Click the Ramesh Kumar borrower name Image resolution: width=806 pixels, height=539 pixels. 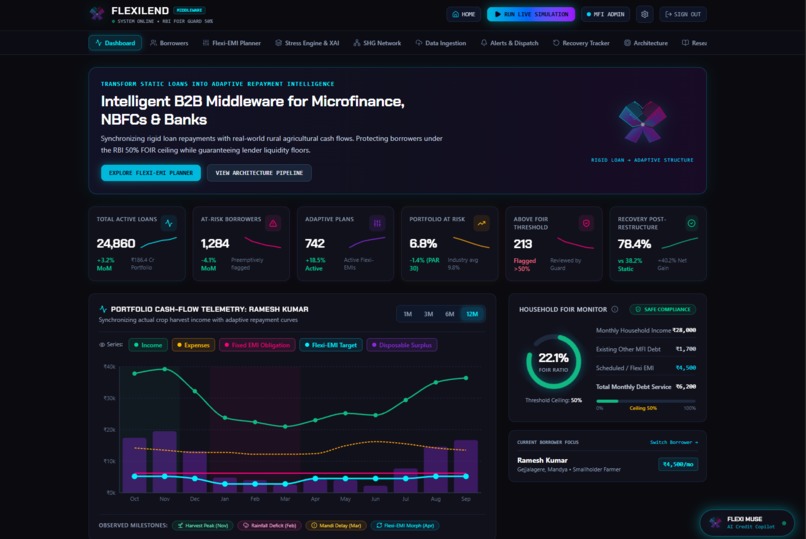tap(542, 460)
